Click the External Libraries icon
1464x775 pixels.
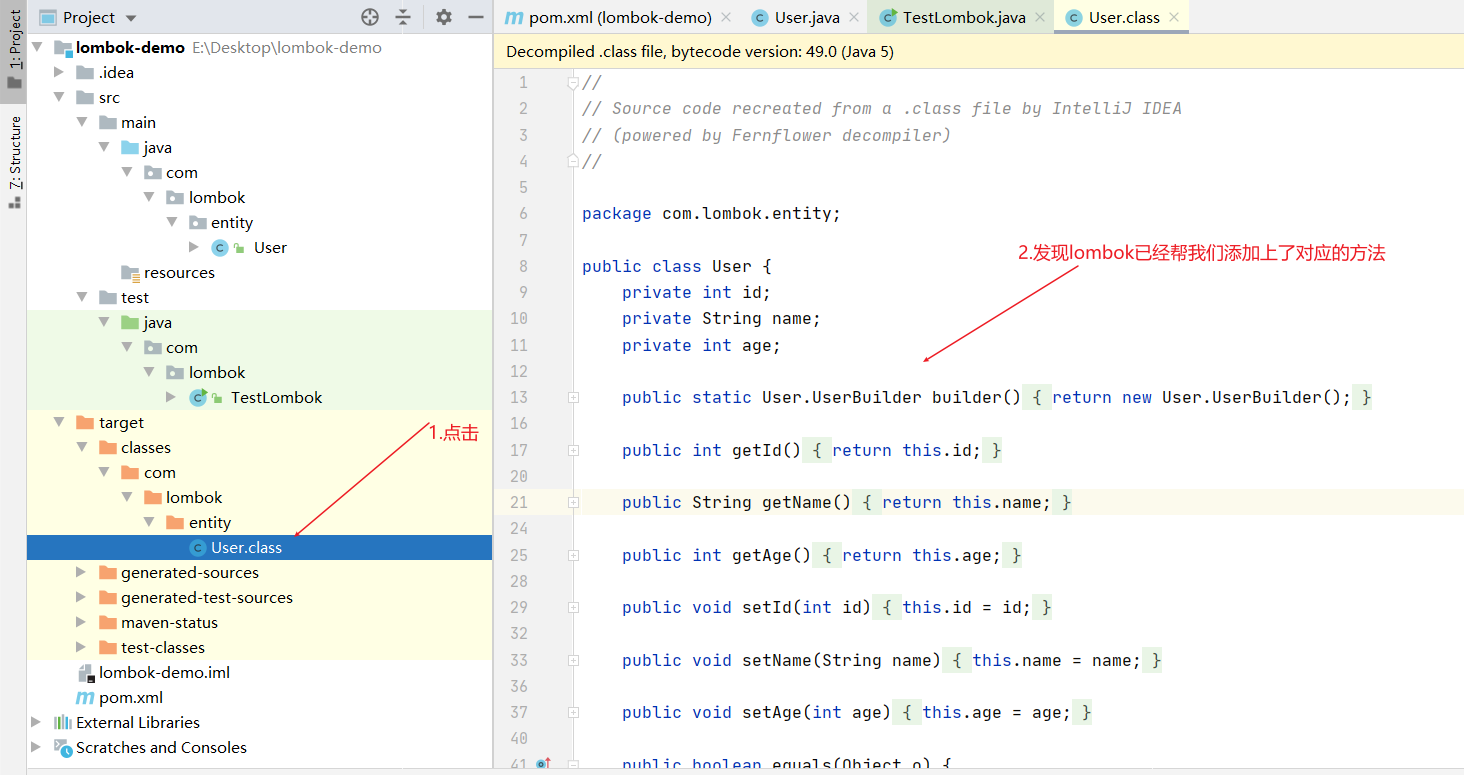63,722
